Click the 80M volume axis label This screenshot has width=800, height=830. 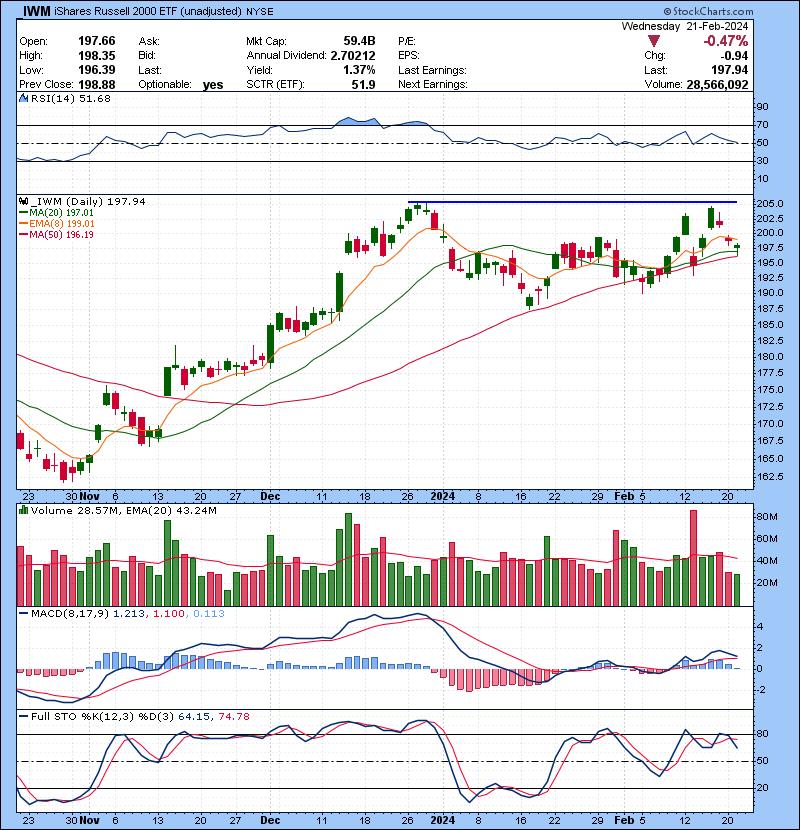pos(767,517)
